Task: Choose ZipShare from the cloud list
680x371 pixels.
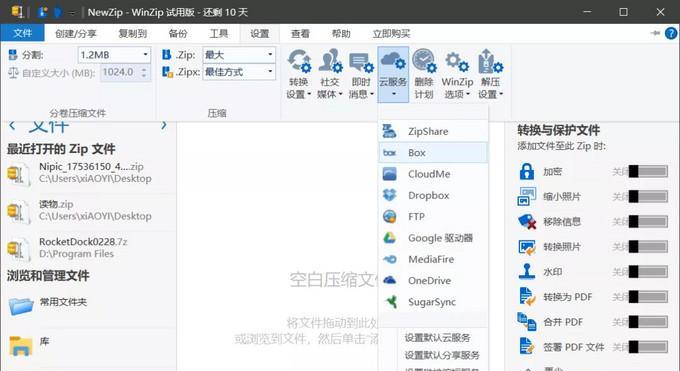Action: click(433, 131)
